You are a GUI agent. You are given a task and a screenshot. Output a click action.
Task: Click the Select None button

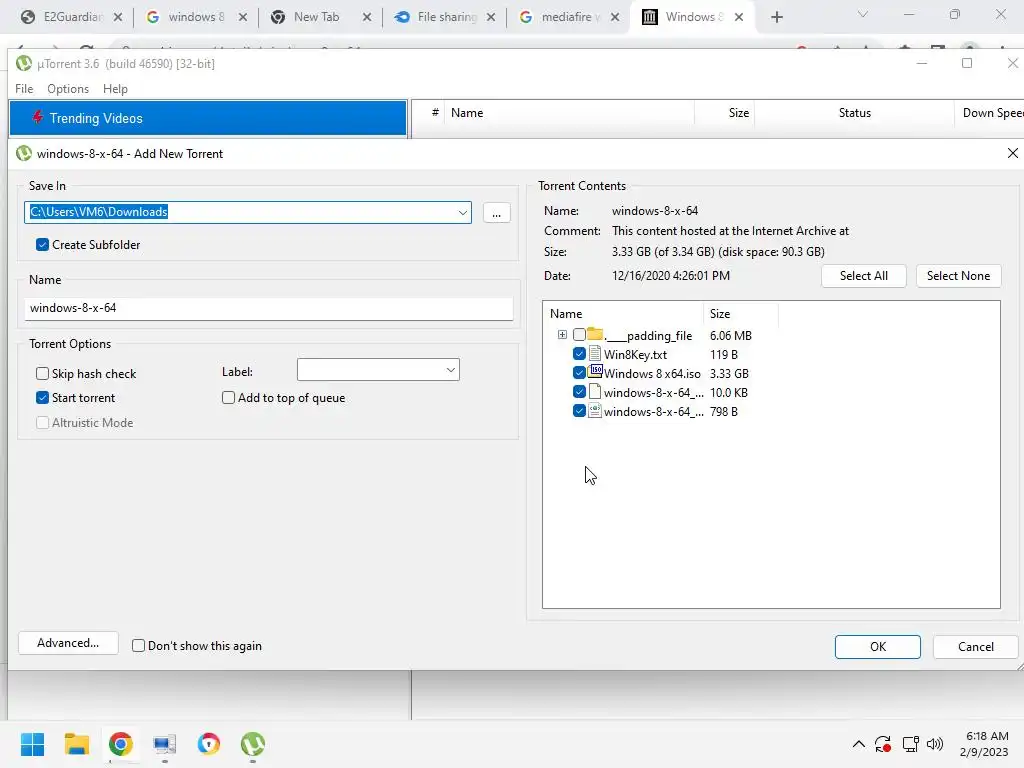pyautogui.click(x=958, y=276)
